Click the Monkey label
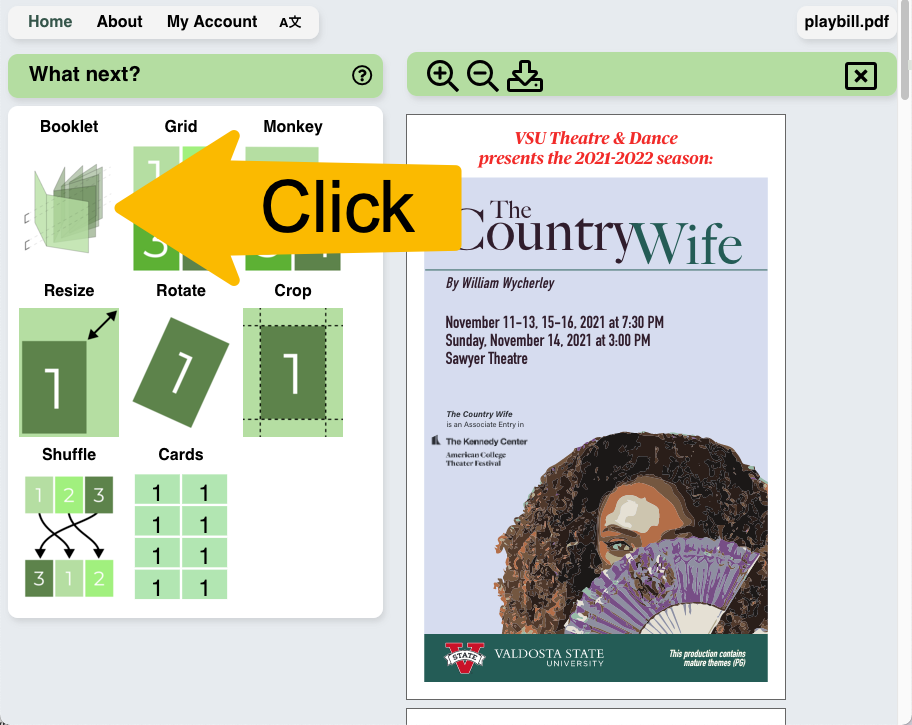Image resolution: width=912 pixels, height=725 pixels. 293,126
